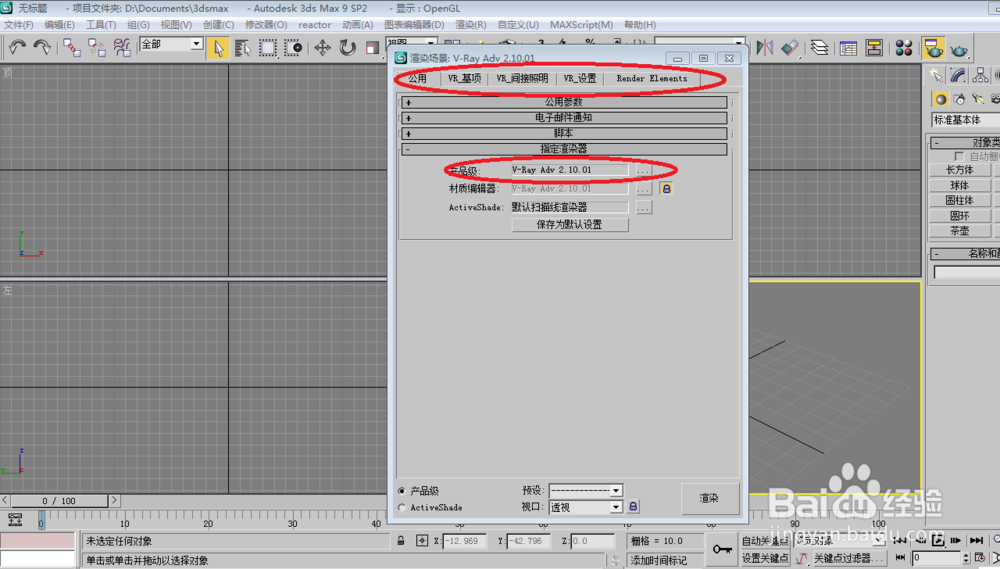
Task: Switch to the Modify command panel tab
Action: pyautogui.click(x=958, y=75)
